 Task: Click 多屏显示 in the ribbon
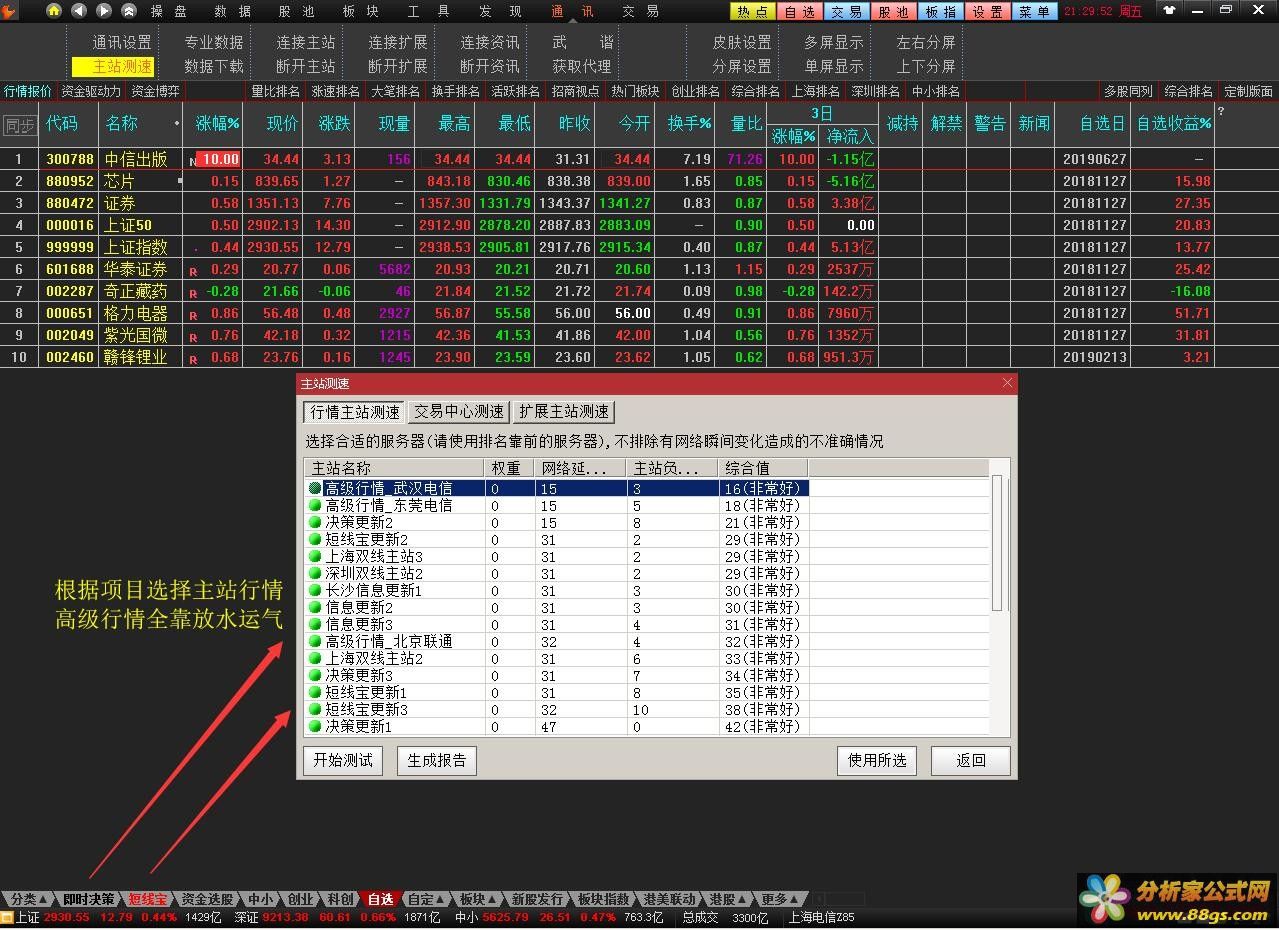[x=834, y=43]
